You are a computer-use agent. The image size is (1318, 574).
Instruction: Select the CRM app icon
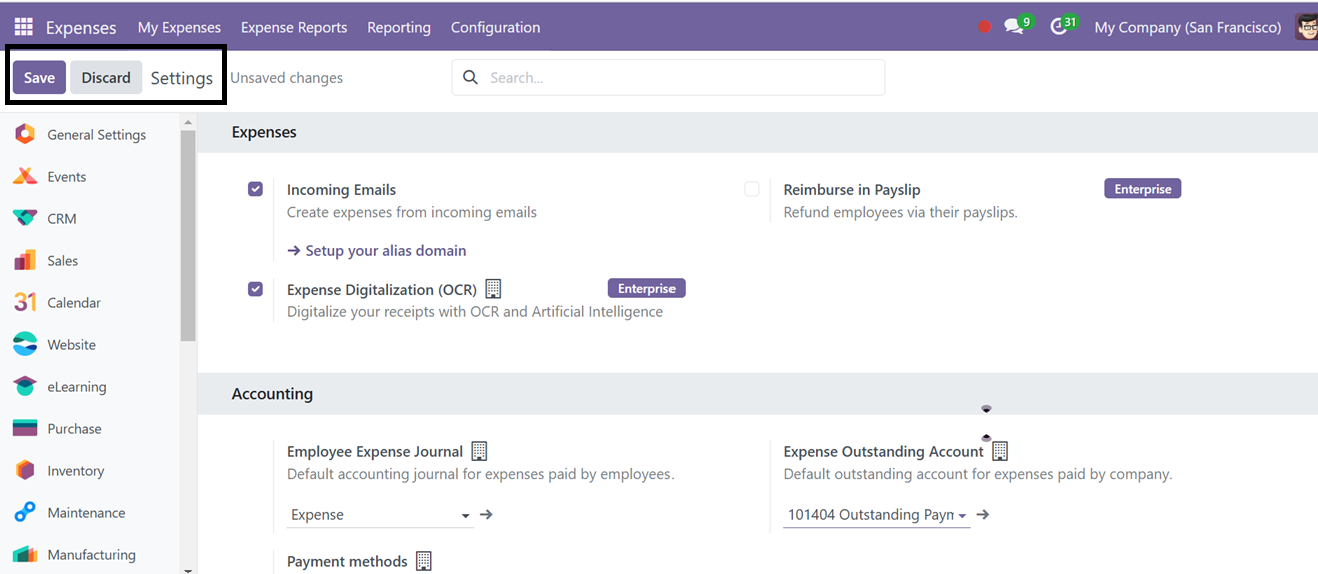(25, 218)
